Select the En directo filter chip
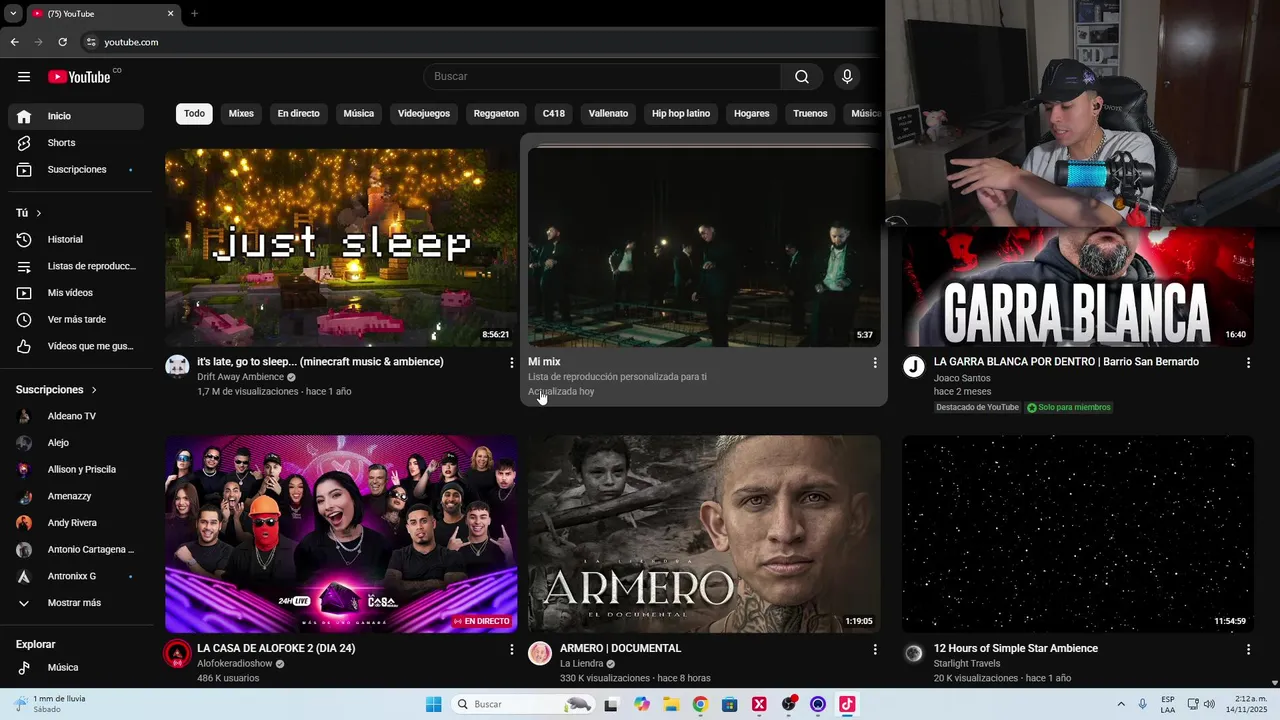 tap(299, 114)
